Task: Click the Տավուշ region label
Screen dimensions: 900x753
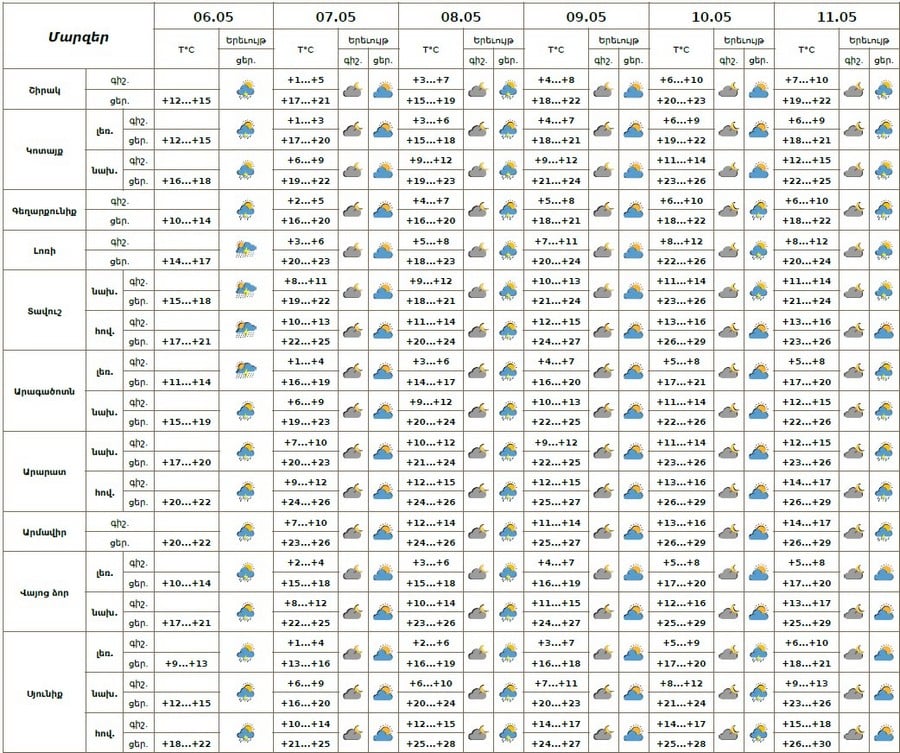Action: point(44,311)
